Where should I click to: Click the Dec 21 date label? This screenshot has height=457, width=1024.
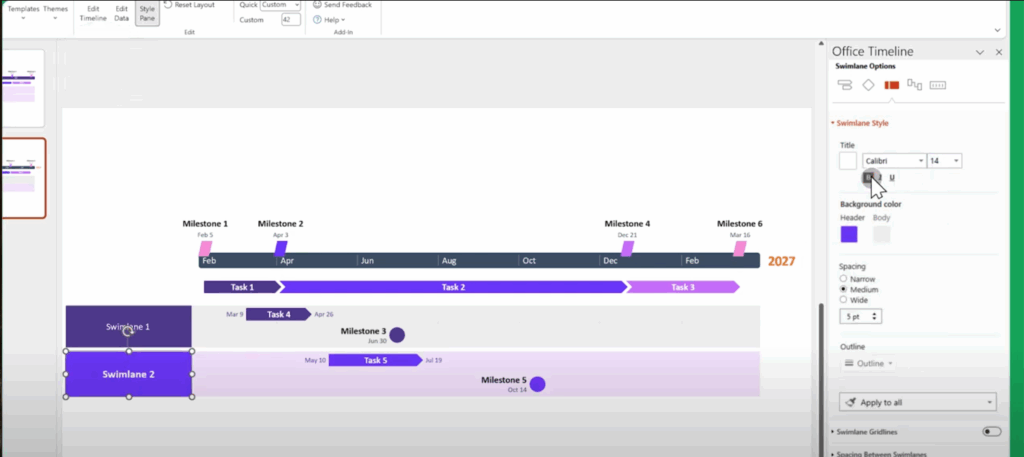[628, 235]
